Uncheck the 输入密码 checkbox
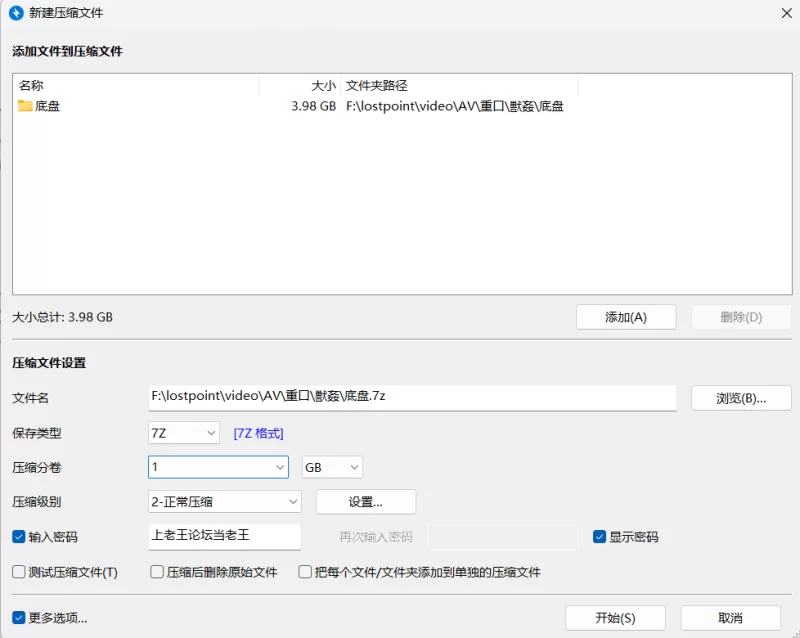This screenshot has width=800, height=638. click(19, 537)
